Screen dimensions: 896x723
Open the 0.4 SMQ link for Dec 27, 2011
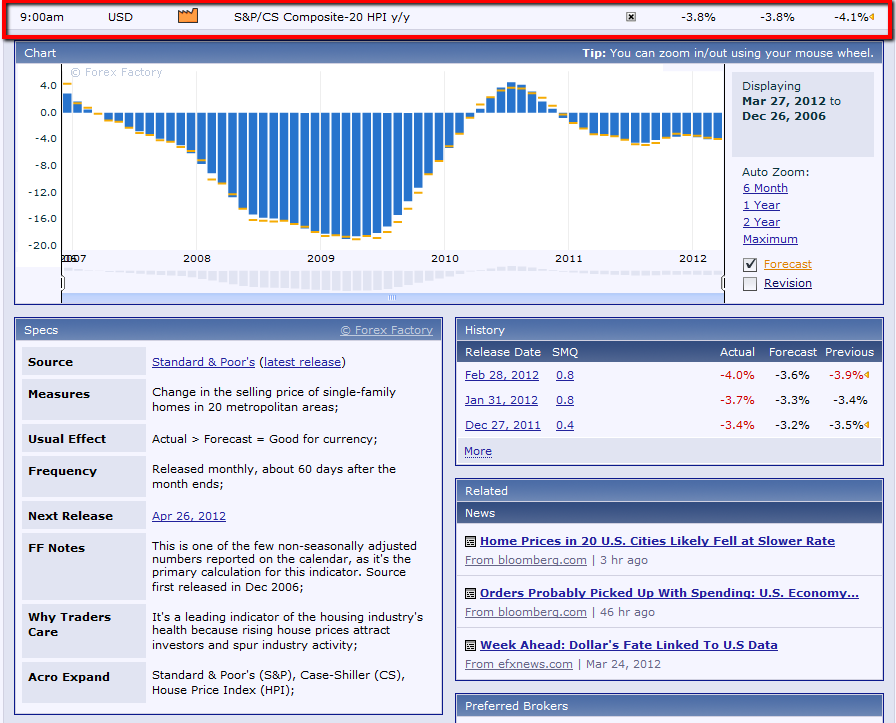[565, 425]
